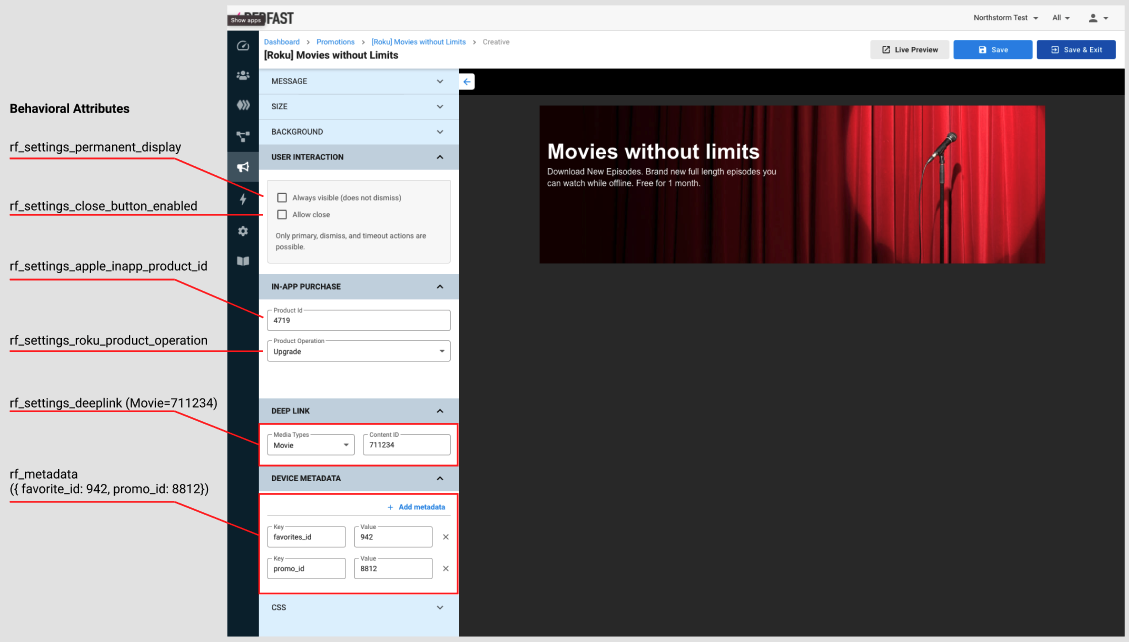The height and width of the screenshot is (642, 1129).
Task: Click the Creative breadcrumb text
Action: point(496,42)
